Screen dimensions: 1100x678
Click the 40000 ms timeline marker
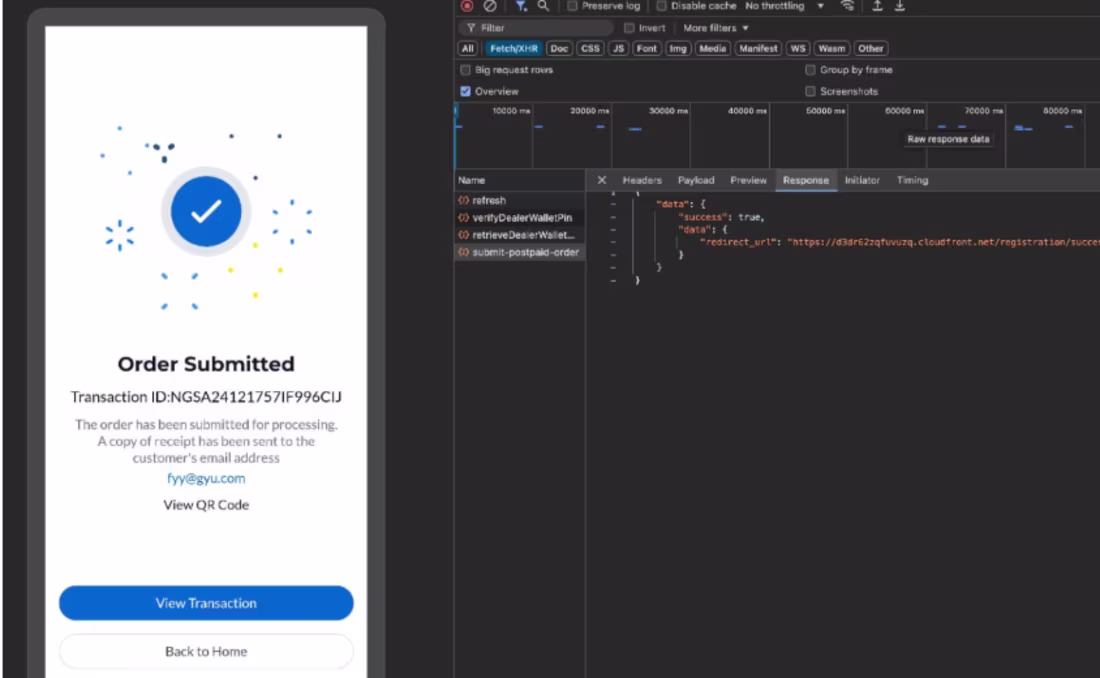[x=746, y=111]
